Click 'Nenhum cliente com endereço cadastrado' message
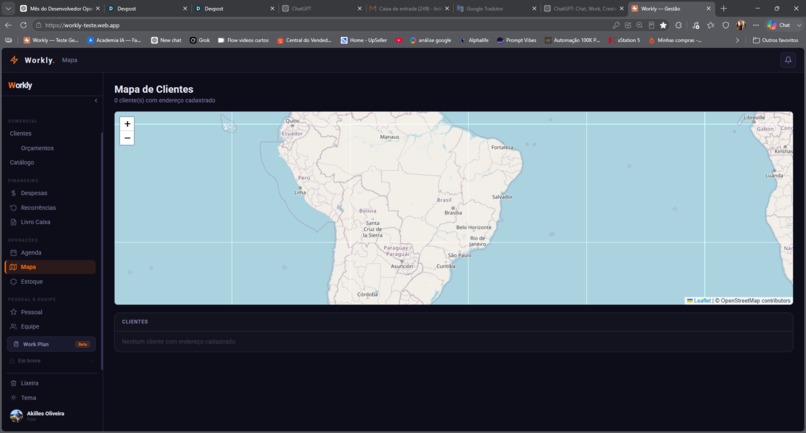 tap(179, 341)
